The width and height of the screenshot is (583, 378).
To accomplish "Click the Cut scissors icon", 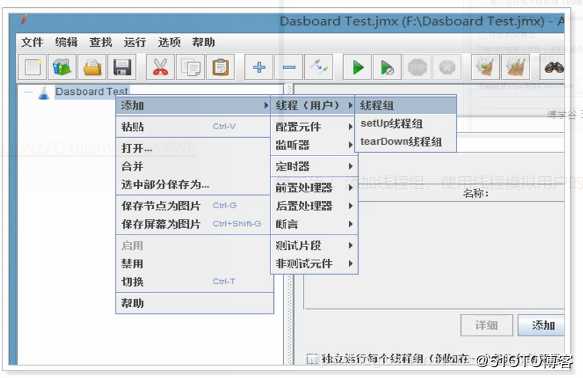I will (160, 67).
